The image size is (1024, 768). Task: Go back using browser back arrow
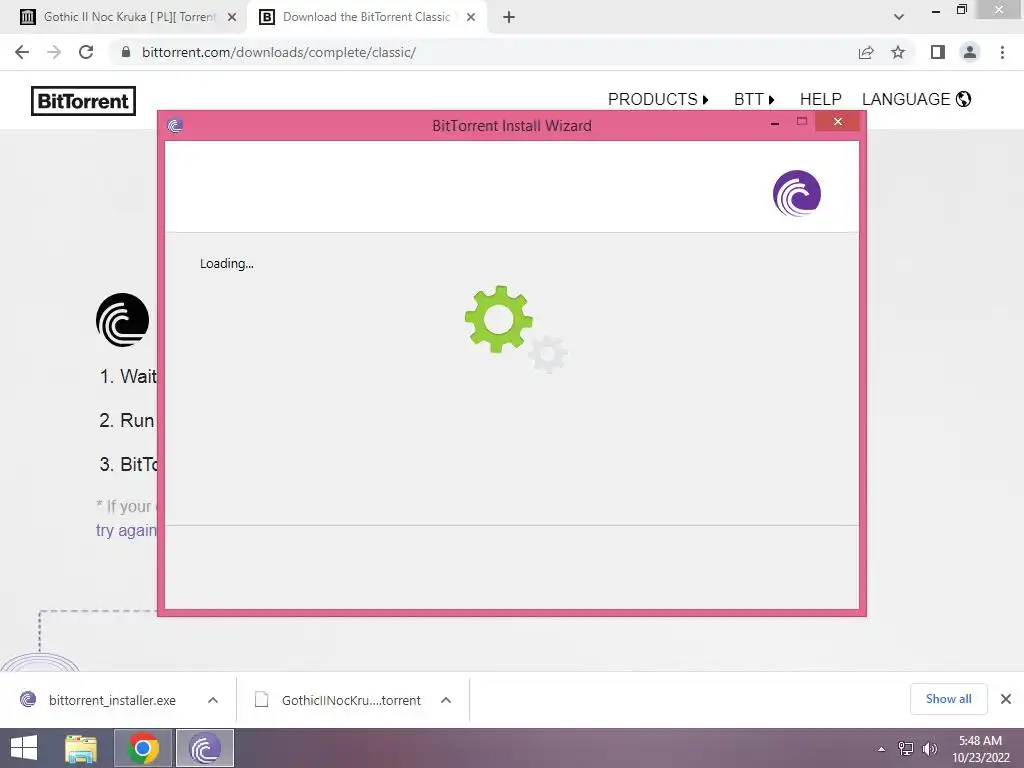coord(22,52)
